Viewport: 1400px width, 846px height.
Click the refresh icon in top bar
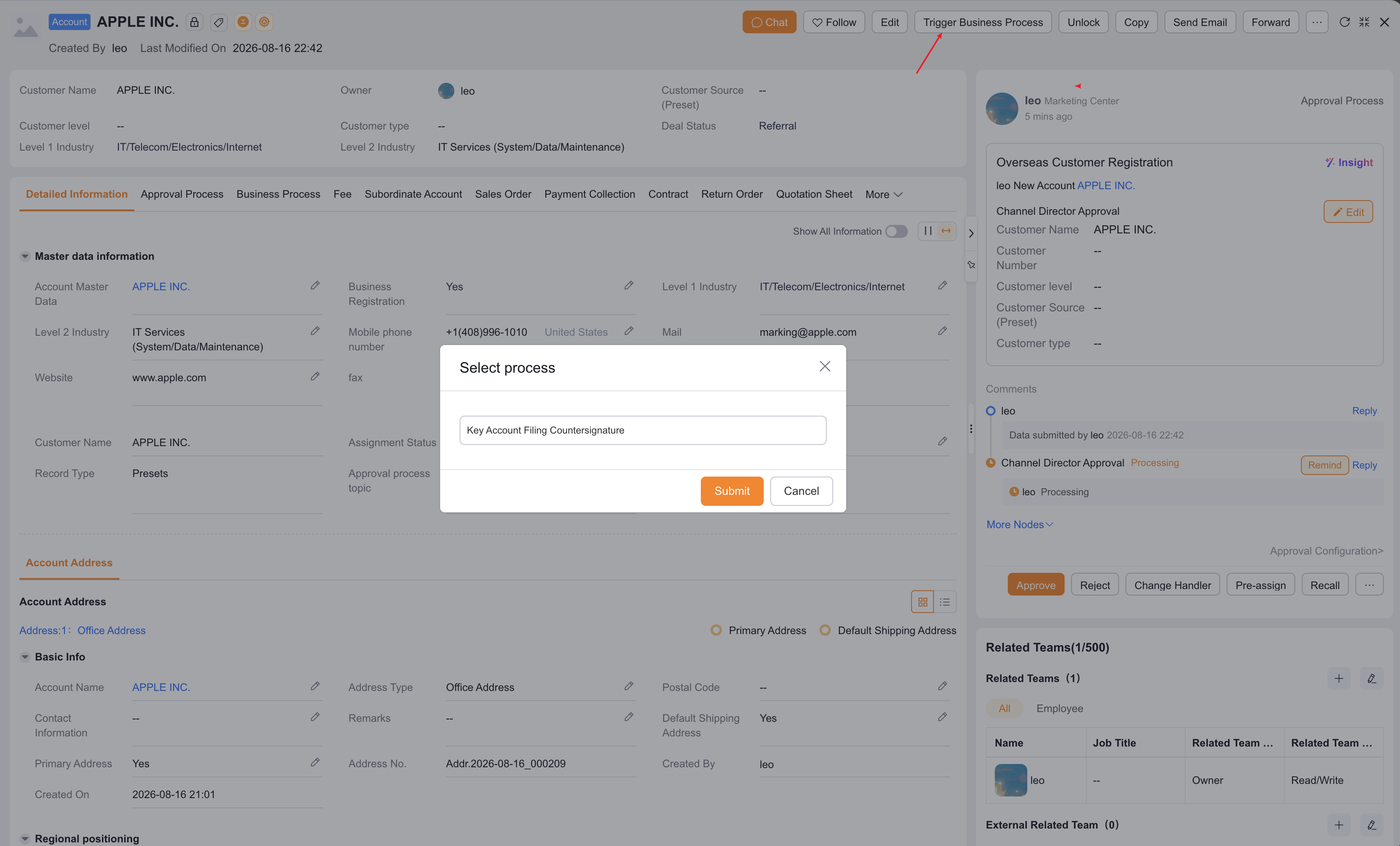pyautogui.click(x=1344, y=22)
